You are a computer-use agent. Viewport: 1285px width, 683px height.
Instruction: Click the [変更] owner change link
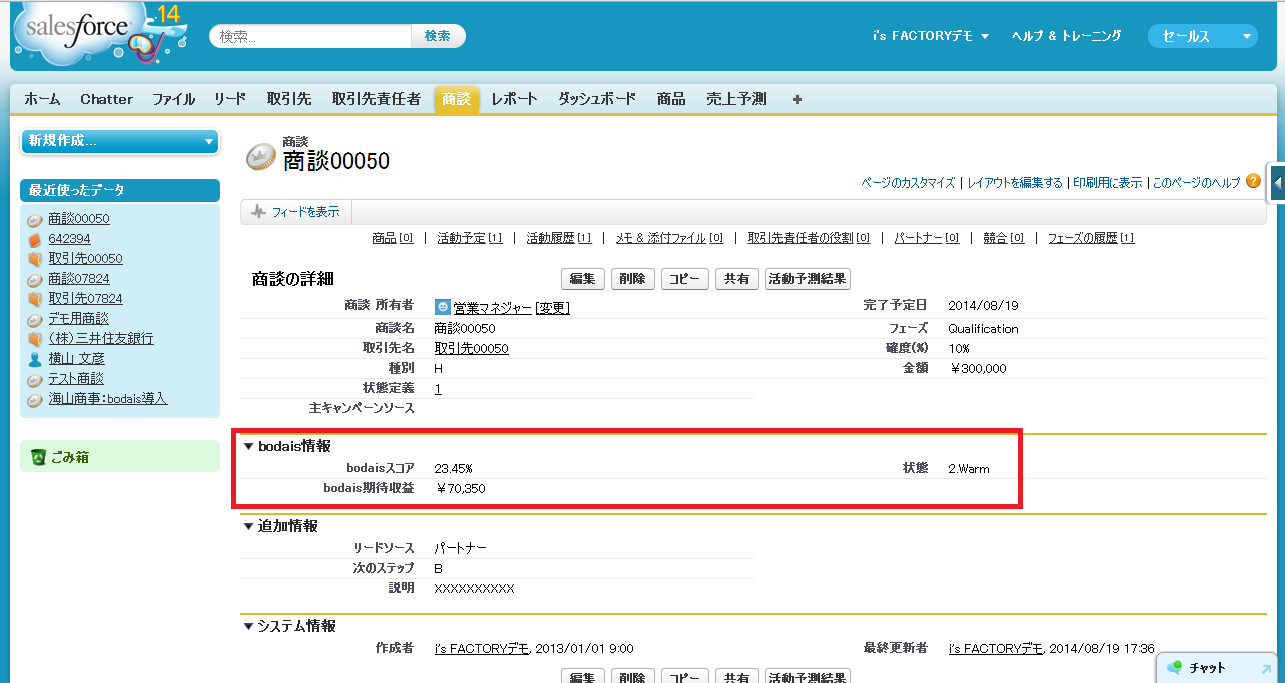point(552,308)
